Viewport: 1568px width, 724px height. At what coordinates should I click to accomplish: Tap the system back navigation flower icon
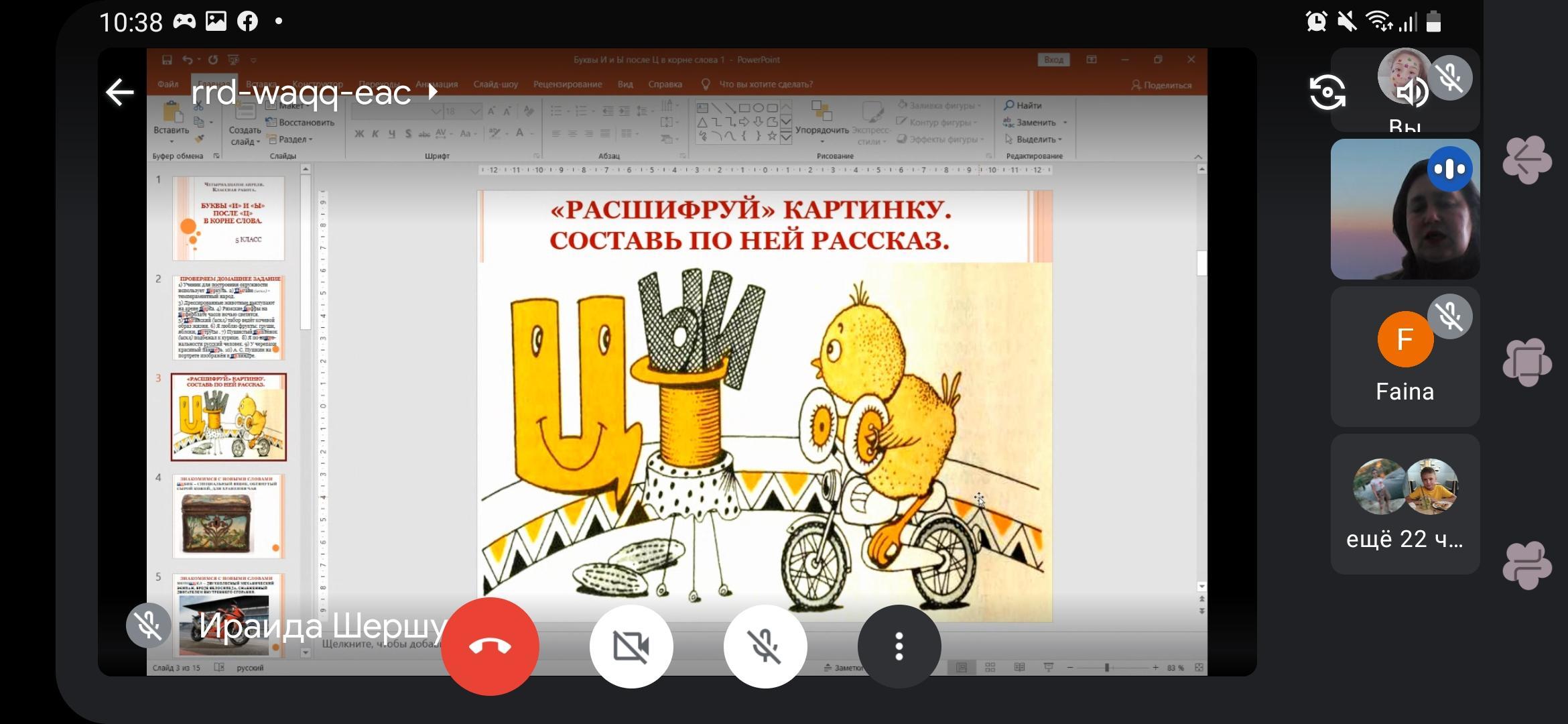pos(1527,160)
